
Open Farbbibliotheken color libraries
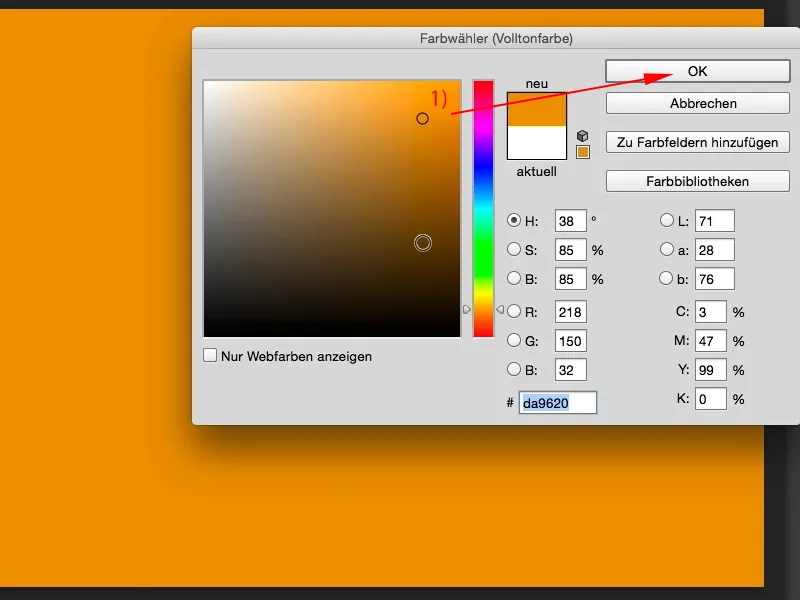coord(697,181)
